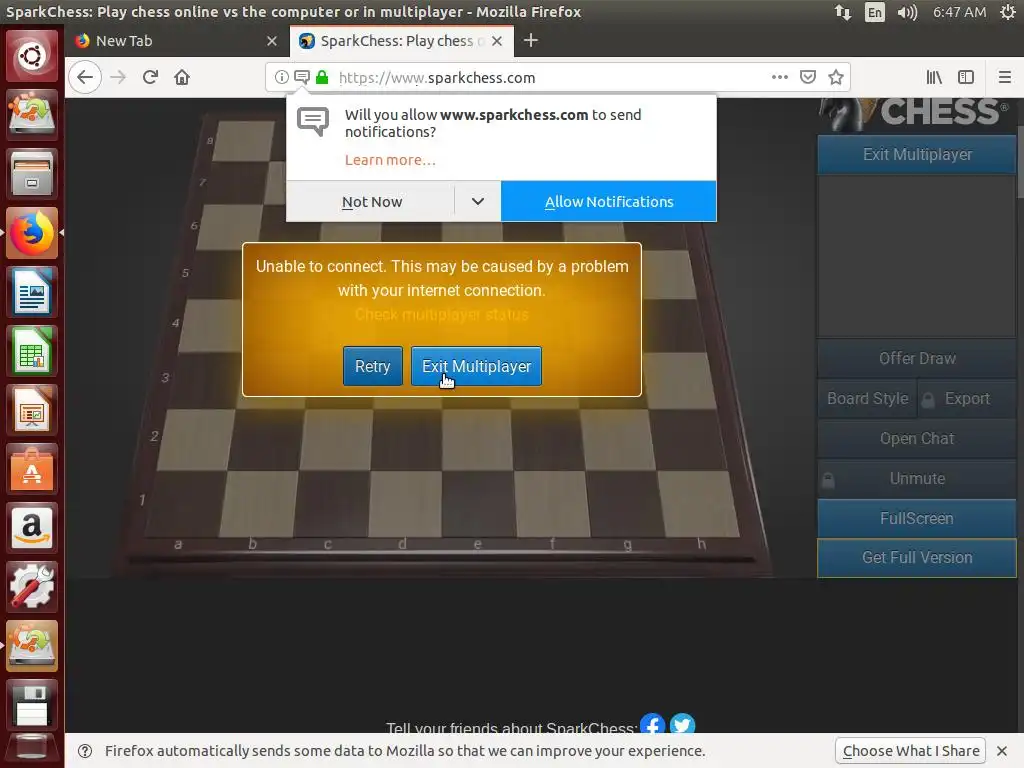Image resolution: width=1024 pixels, height=768 pixels.
Task: Select SparkChess browser tab
Action: coord(400,40)
